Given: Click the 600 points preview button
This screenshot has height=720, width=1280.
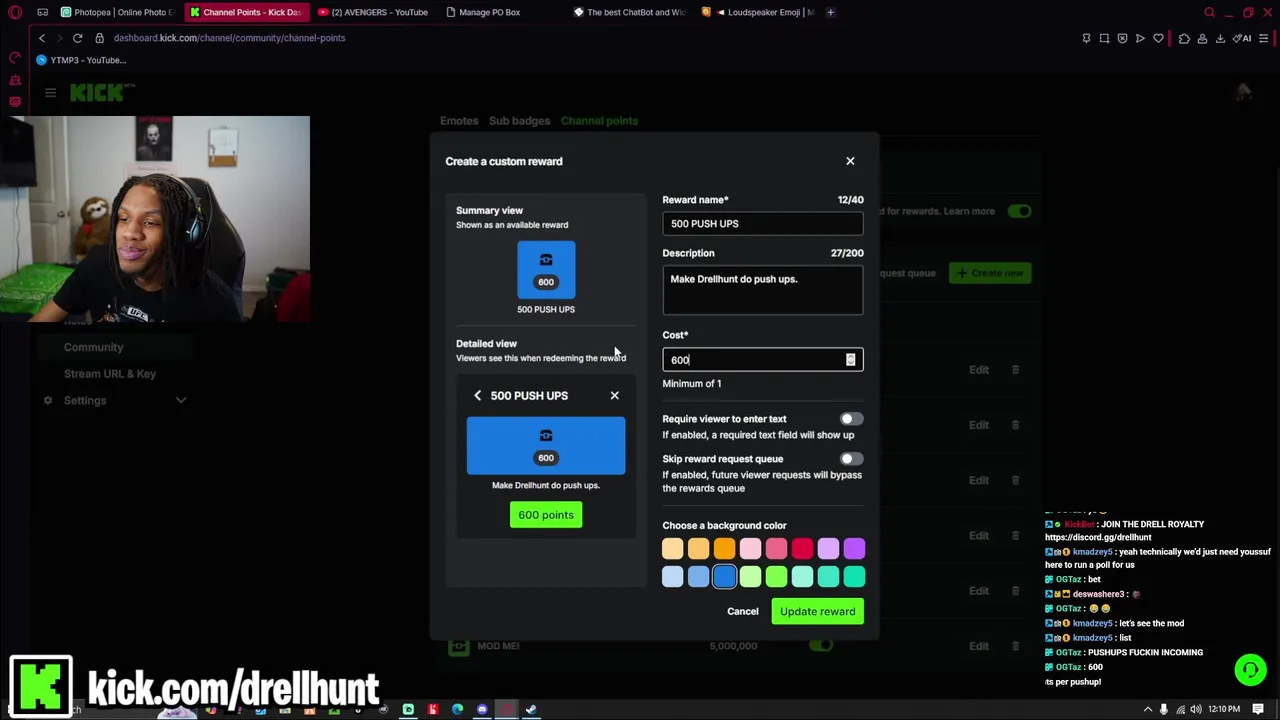Looking at the screenshot, I should point(546,515).
